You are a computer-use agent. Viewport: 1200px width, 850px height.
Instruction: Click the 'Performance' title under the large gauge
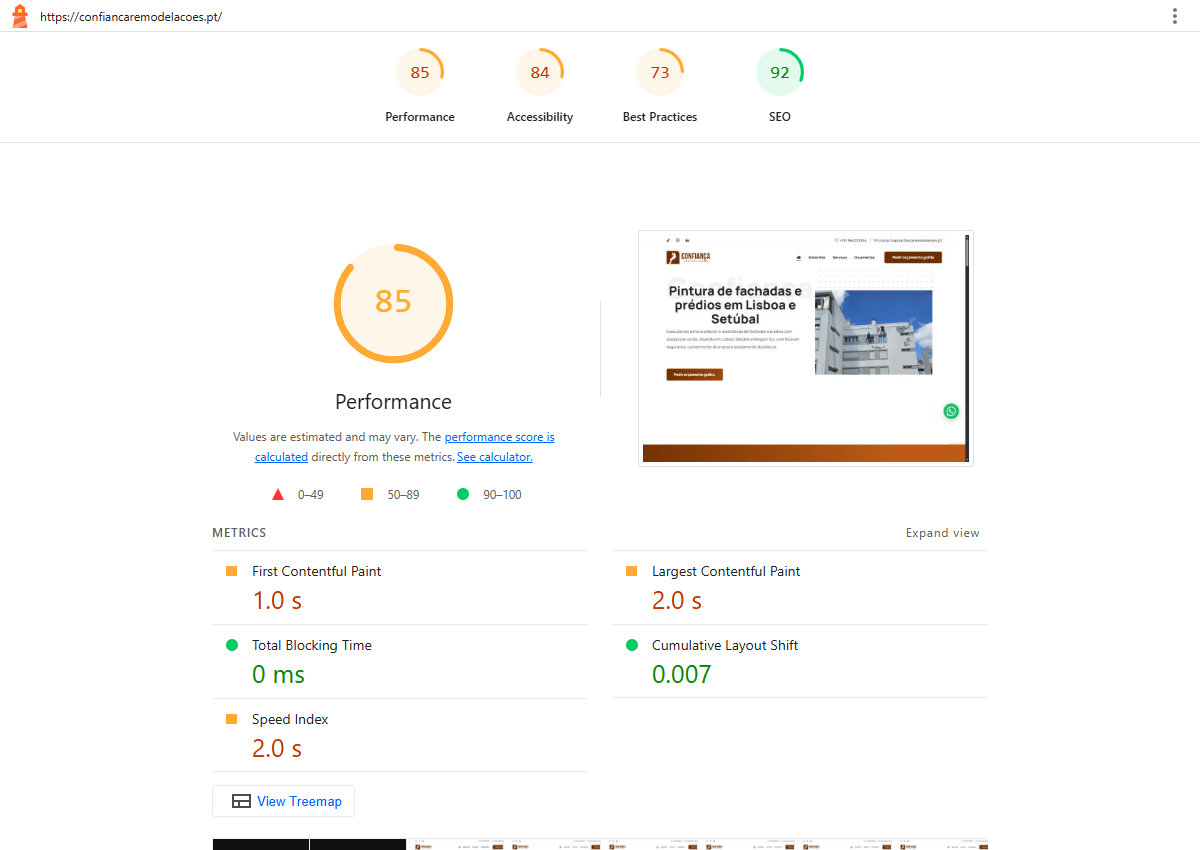[x=393, y=402]
